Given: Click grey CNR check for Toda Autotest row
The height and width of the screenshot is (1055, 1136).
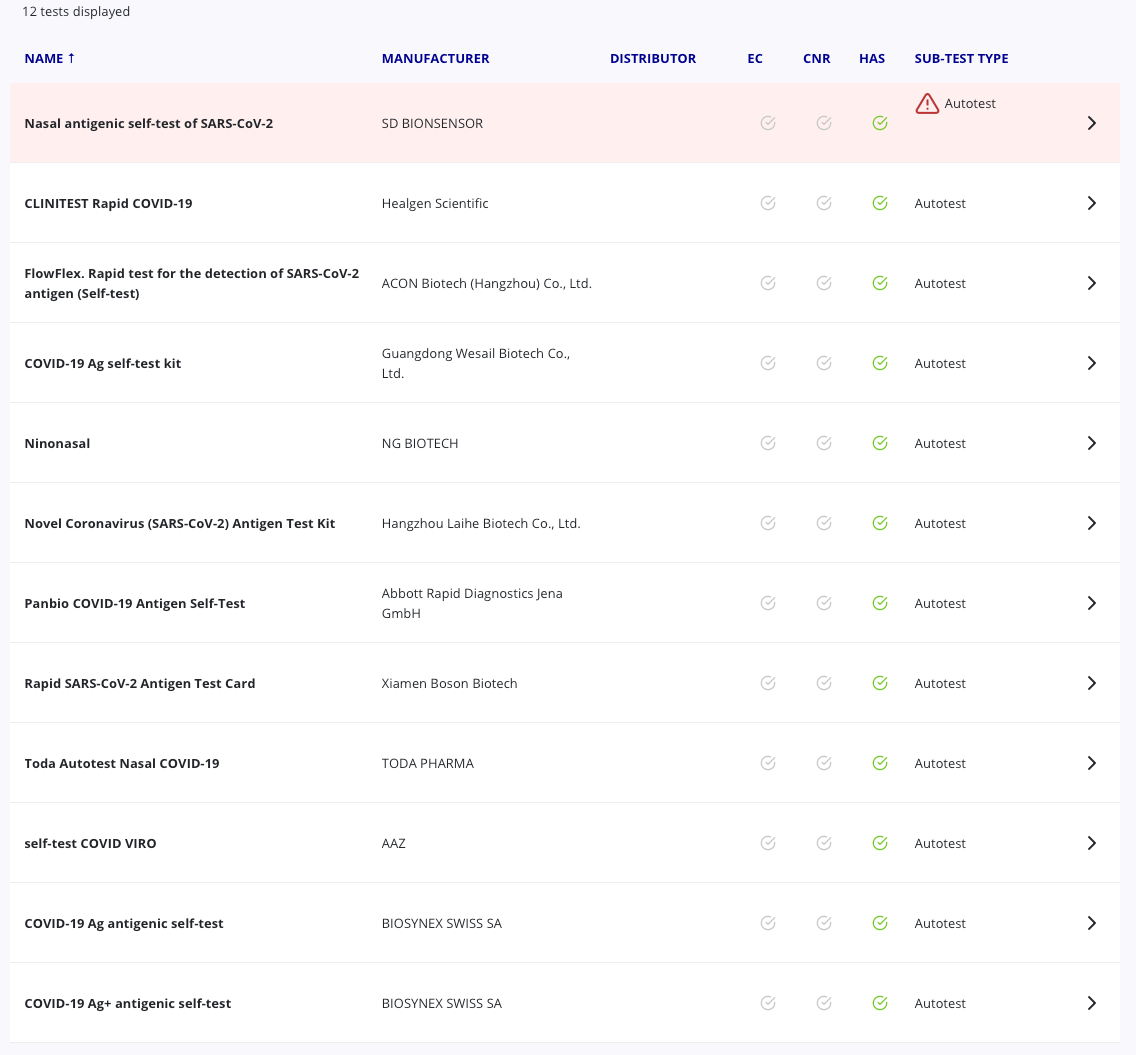Looking at the screenshot, I should point(824,763).
